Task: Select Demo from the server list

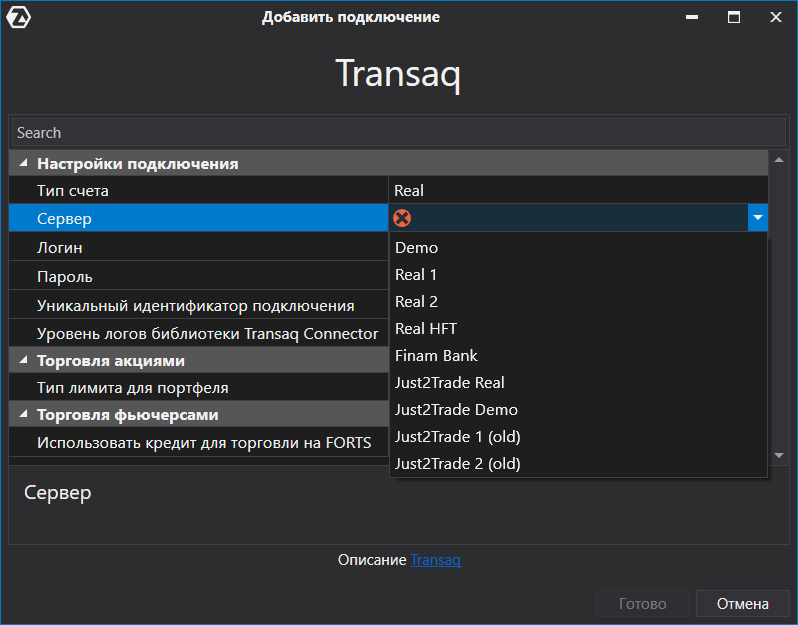Action: pyautogui.click(x=578, y=247)
